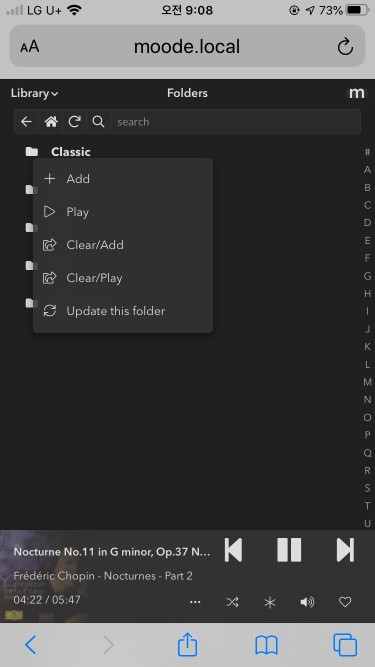Toggle shuffle playback mode

(x=232, y=602)
